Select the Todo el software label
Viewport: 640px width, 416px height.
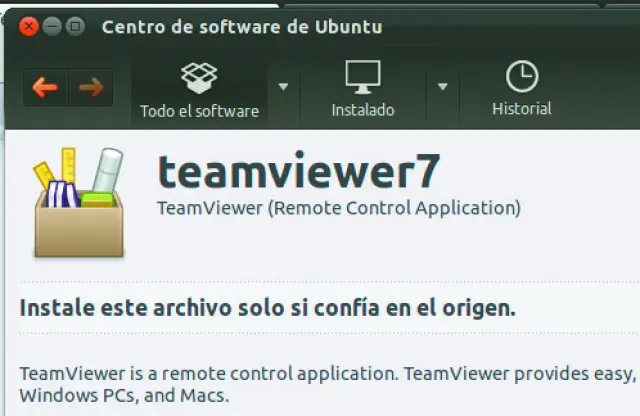coord(199,110)
